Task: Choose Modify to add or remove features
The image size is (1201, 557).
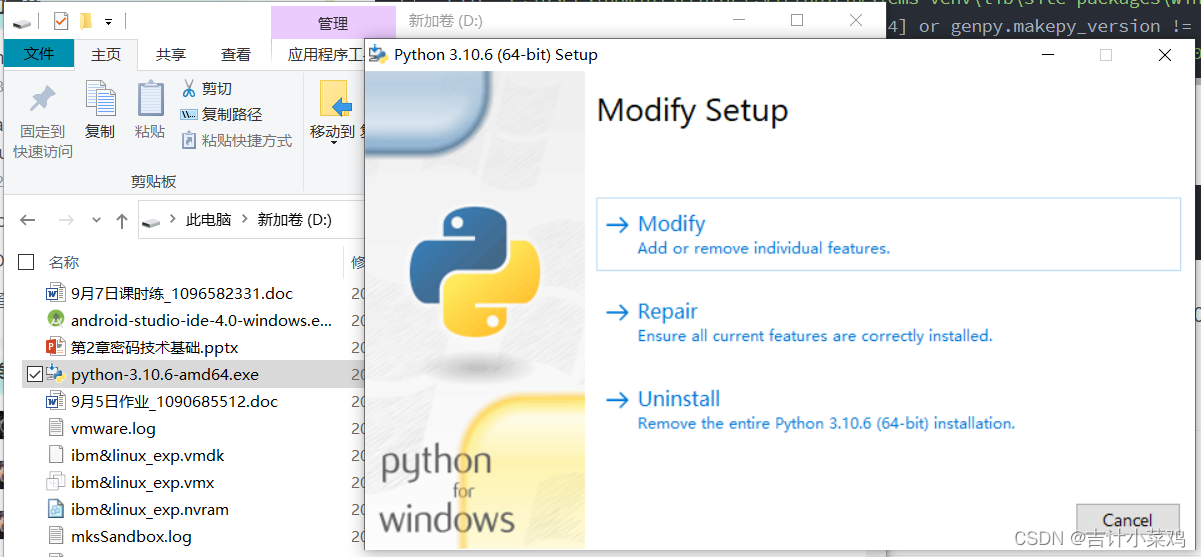Action: click(888, 234)
